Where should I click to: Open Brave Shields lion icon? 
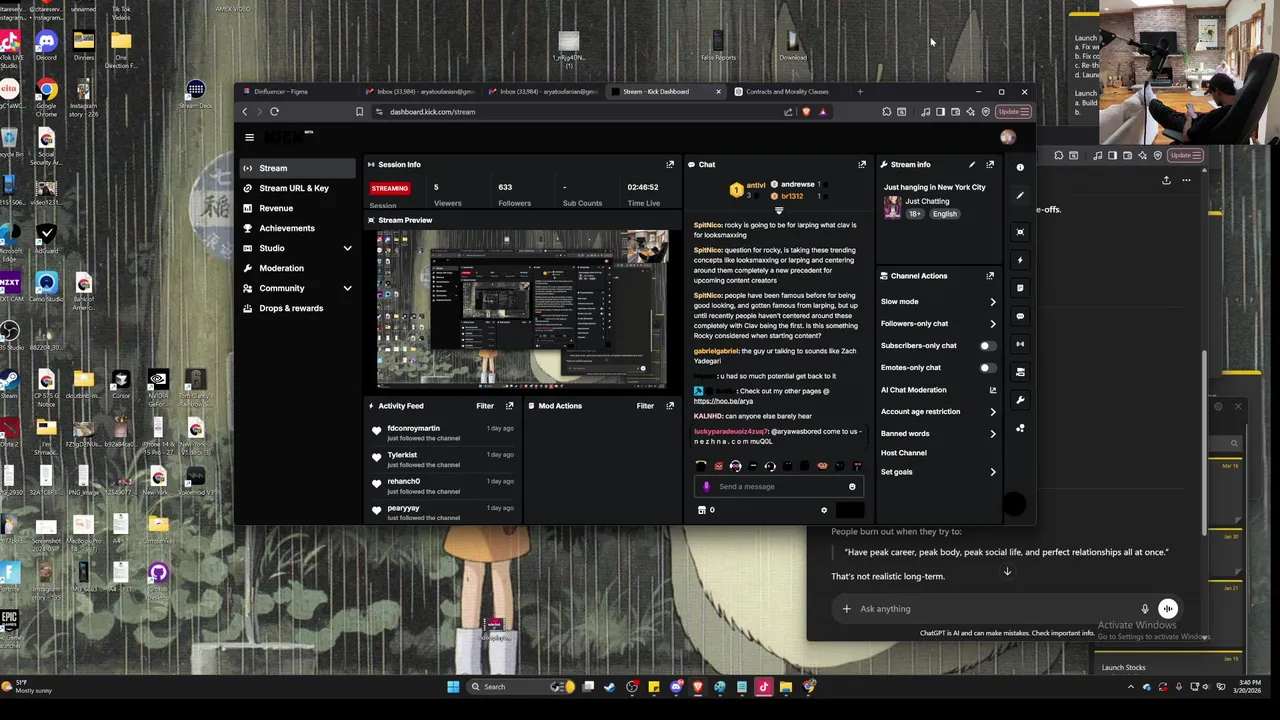[806, 112]
